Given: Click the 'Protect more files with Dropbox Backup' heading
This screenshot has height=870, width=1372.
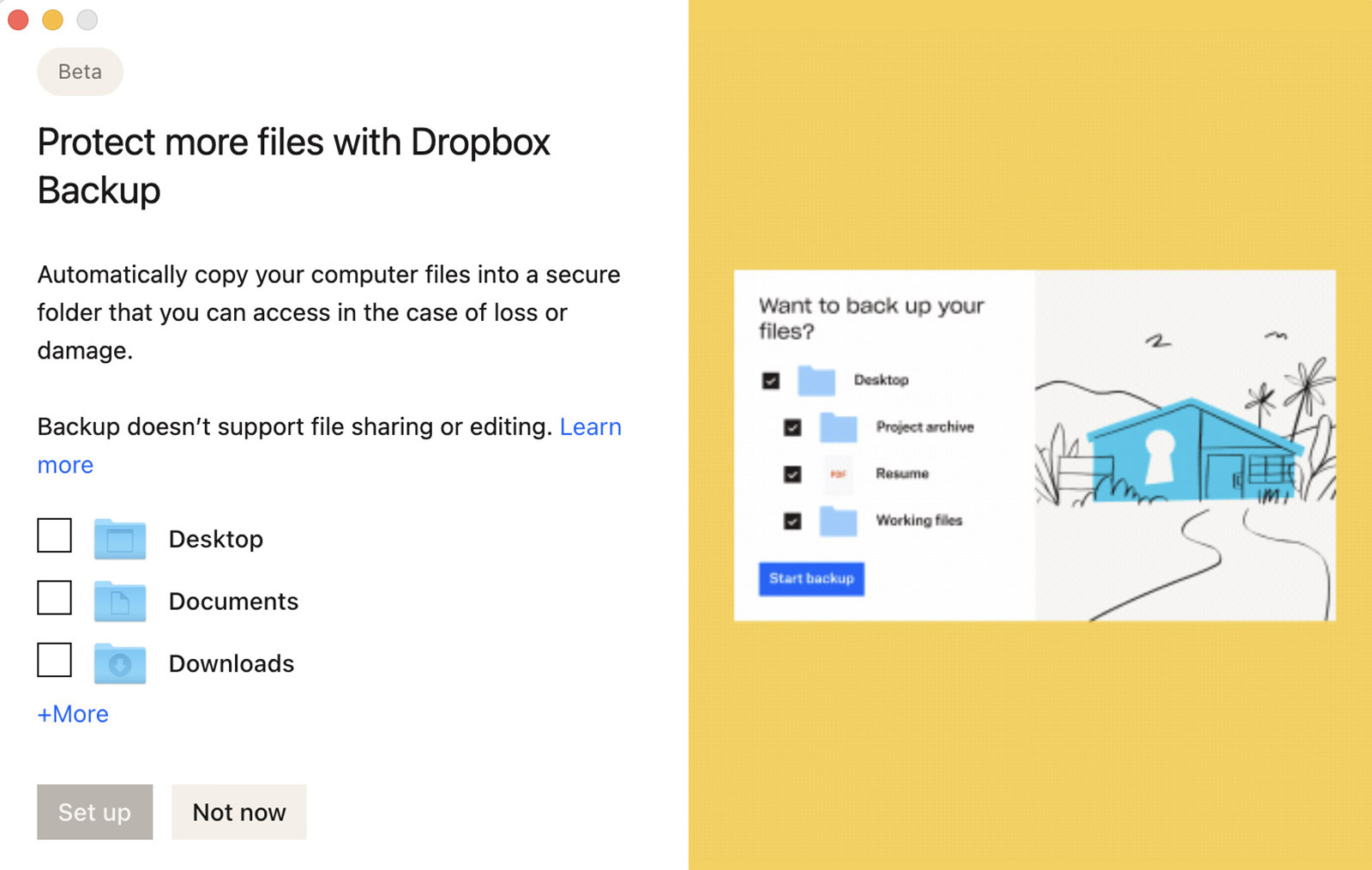Looking at the screenshot, I should pyautogui.click(x=293, y=166).
